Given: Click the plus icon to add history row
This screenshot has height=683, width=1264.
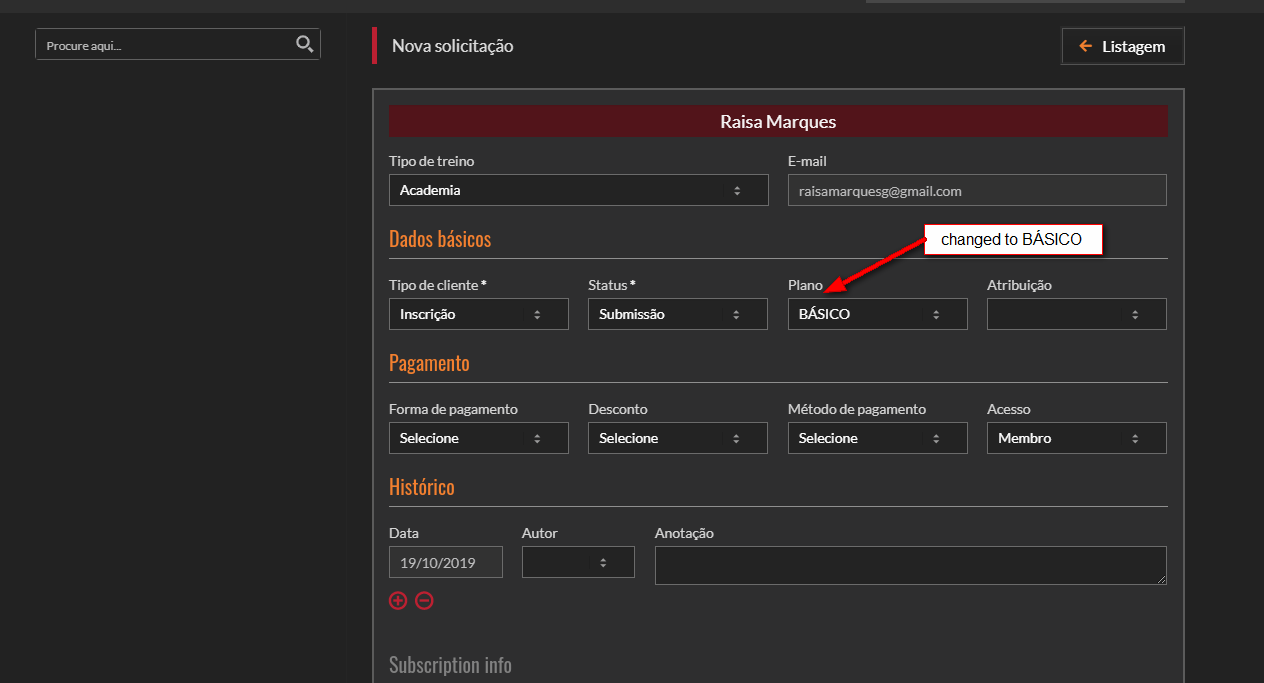Looking at the screenshot, I should point(398,601).
